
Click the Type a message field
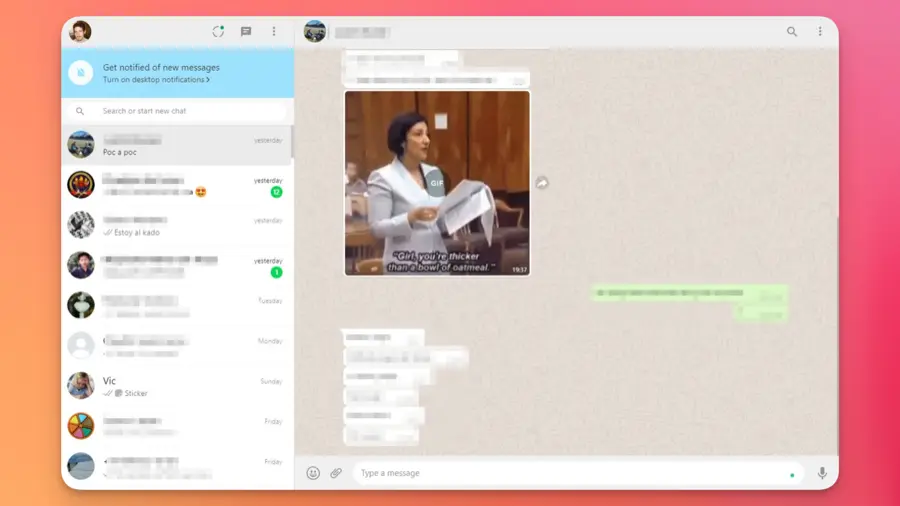click(577, 473)
